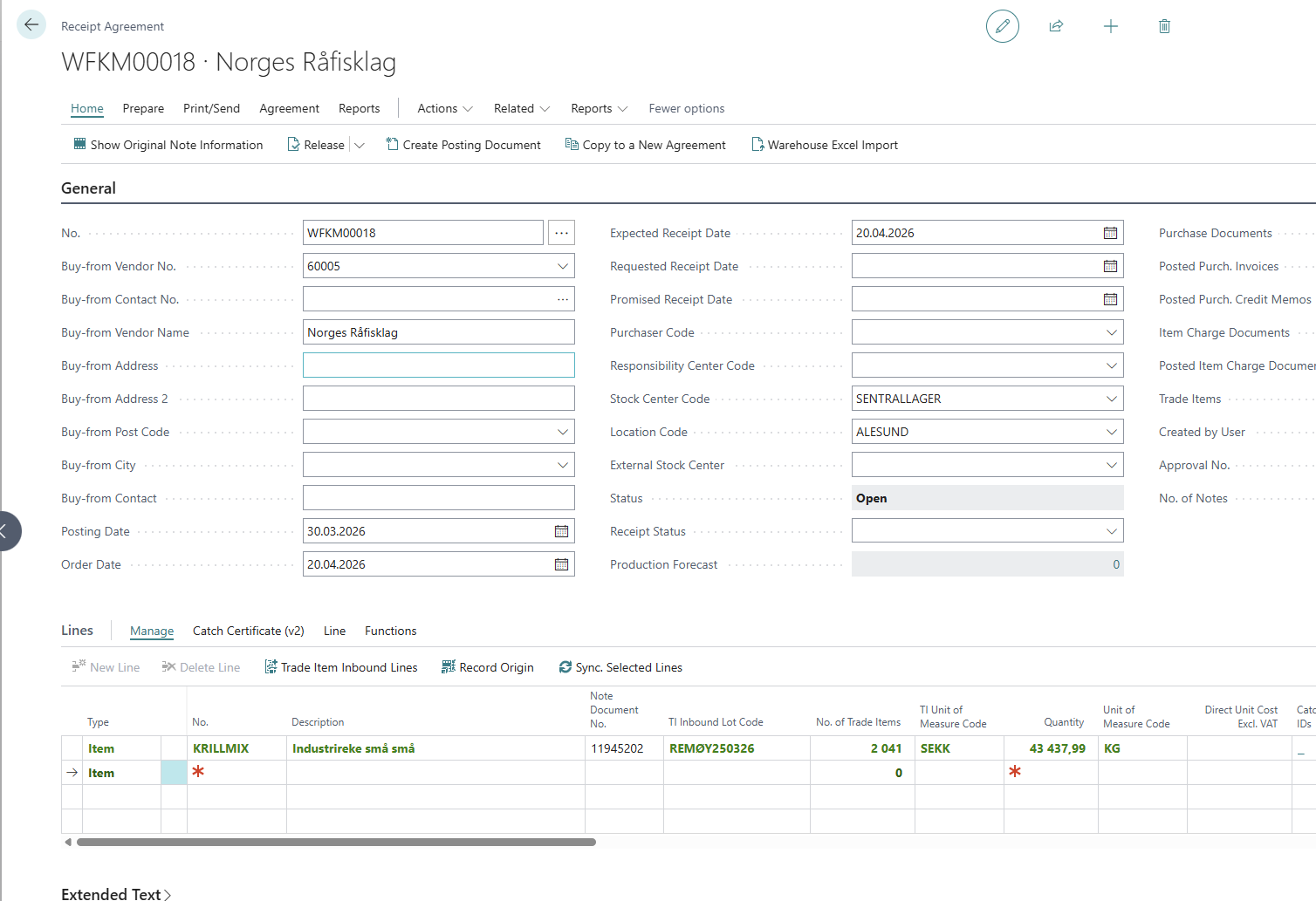The image size is (1316, 901).
Task: Click the horizontal scrollbar under Lines grid
Action: tap(336, 843)
